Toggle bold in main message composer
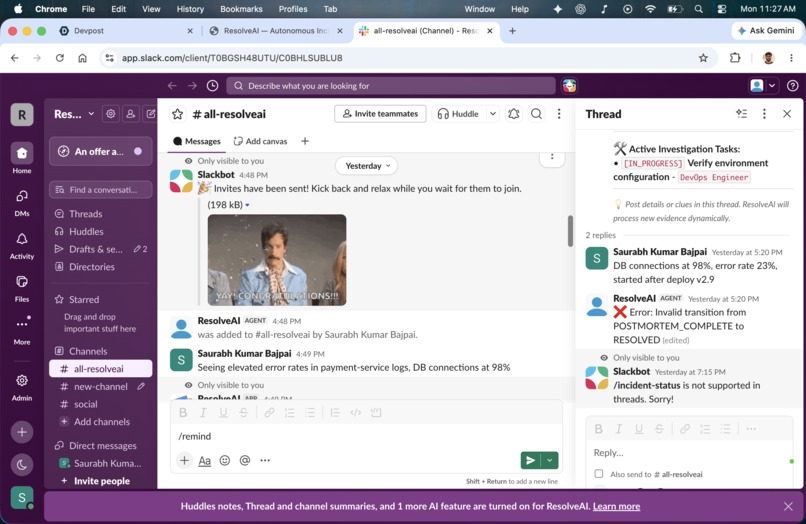 click(183, 412)
